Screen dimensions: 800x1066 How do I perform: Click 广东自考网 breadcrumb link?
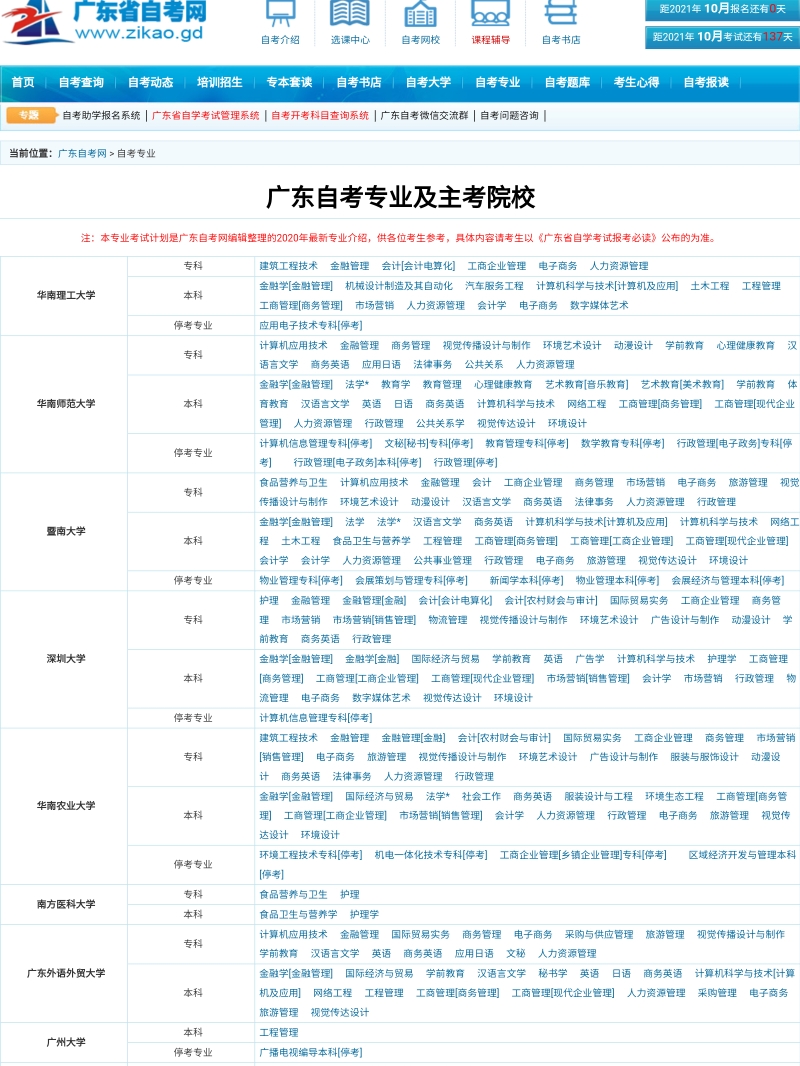[82, 154]
